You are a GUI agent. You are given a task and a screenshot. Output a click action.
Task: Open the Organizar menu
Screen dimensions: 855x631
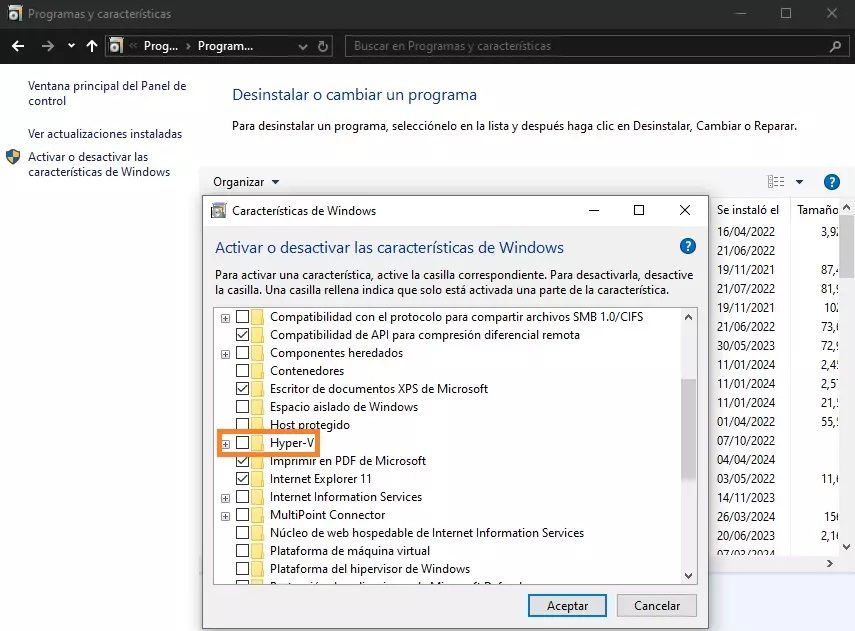(x=246, y=182)
